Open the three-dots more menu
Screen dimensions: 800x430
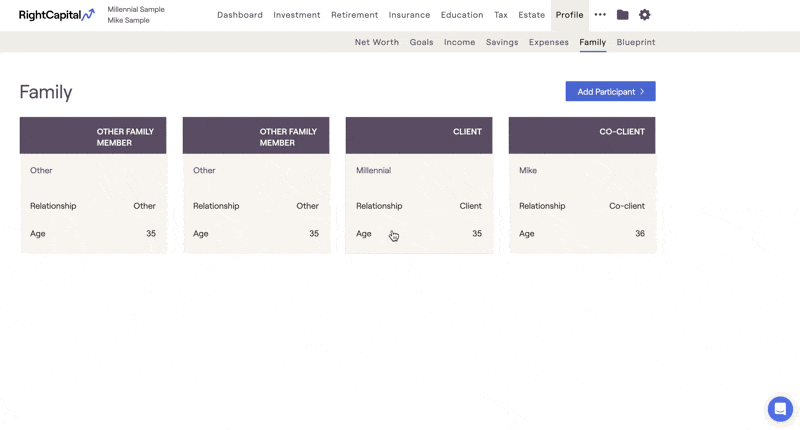coord(600,15)
